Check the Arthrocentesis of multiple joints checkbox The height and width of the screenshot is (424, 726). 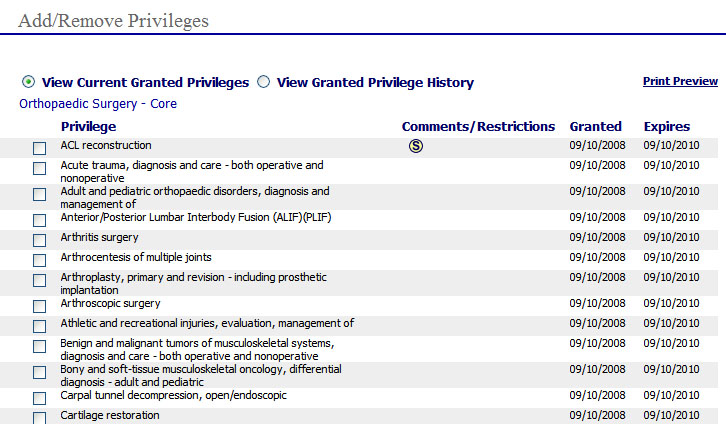pyautogui.click(x=39, y=260)
